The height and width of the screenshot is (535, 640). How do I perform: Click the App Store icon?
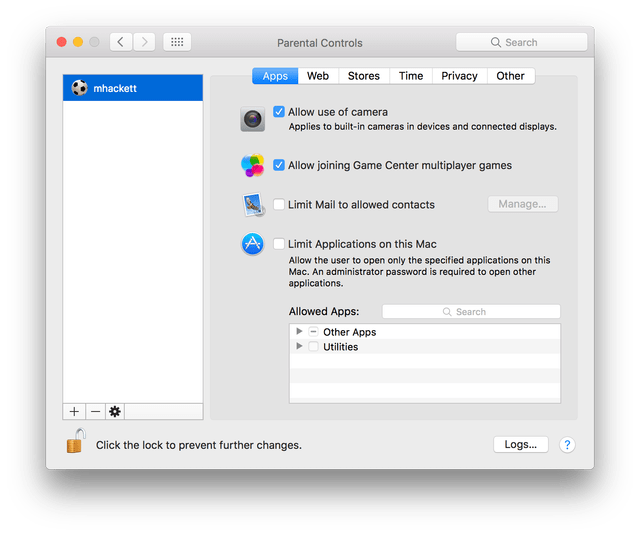[x=252, y=244]
